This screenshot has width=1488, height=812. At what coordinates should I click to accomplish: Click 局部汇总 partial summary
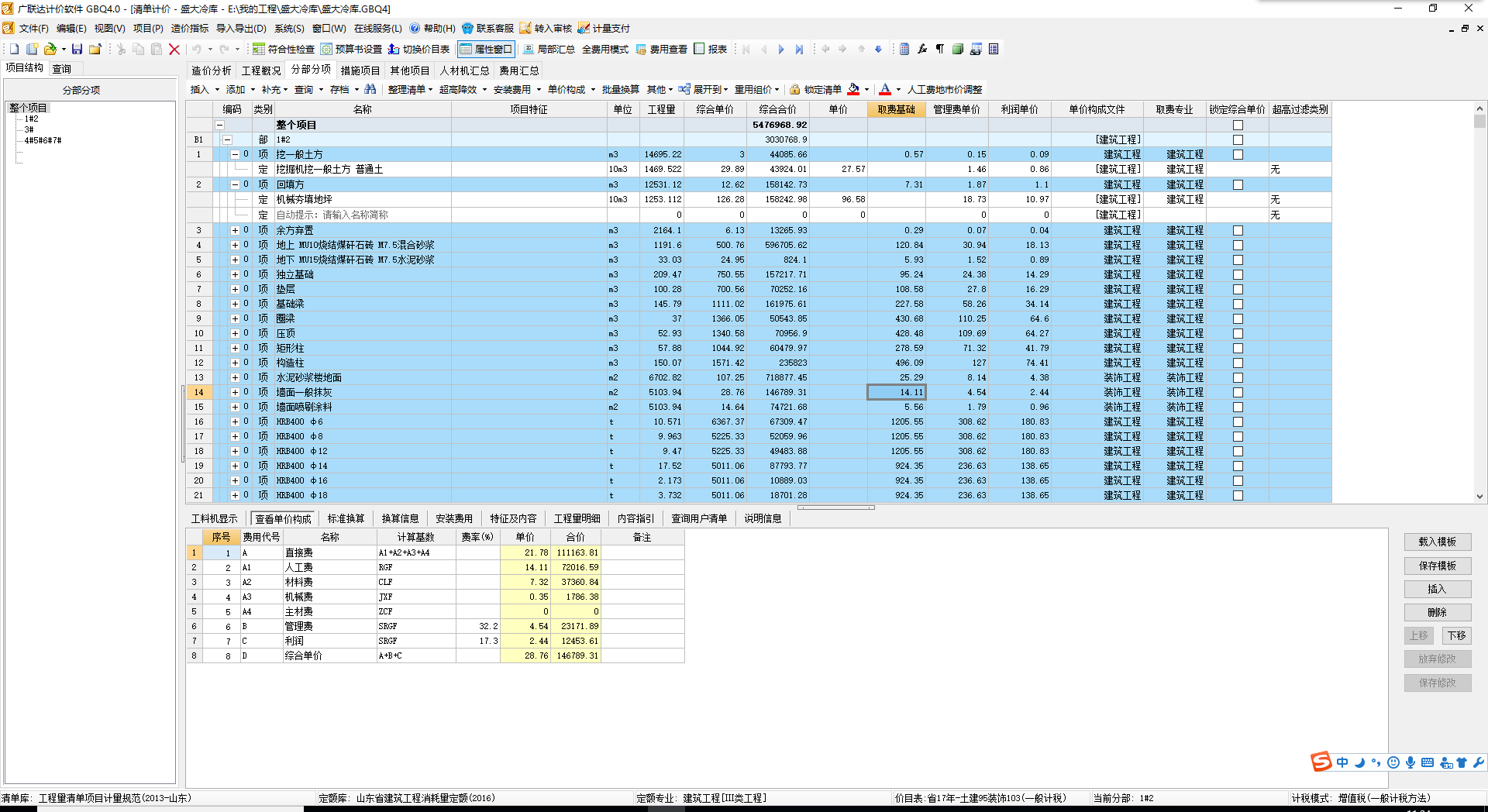(549, 49)
